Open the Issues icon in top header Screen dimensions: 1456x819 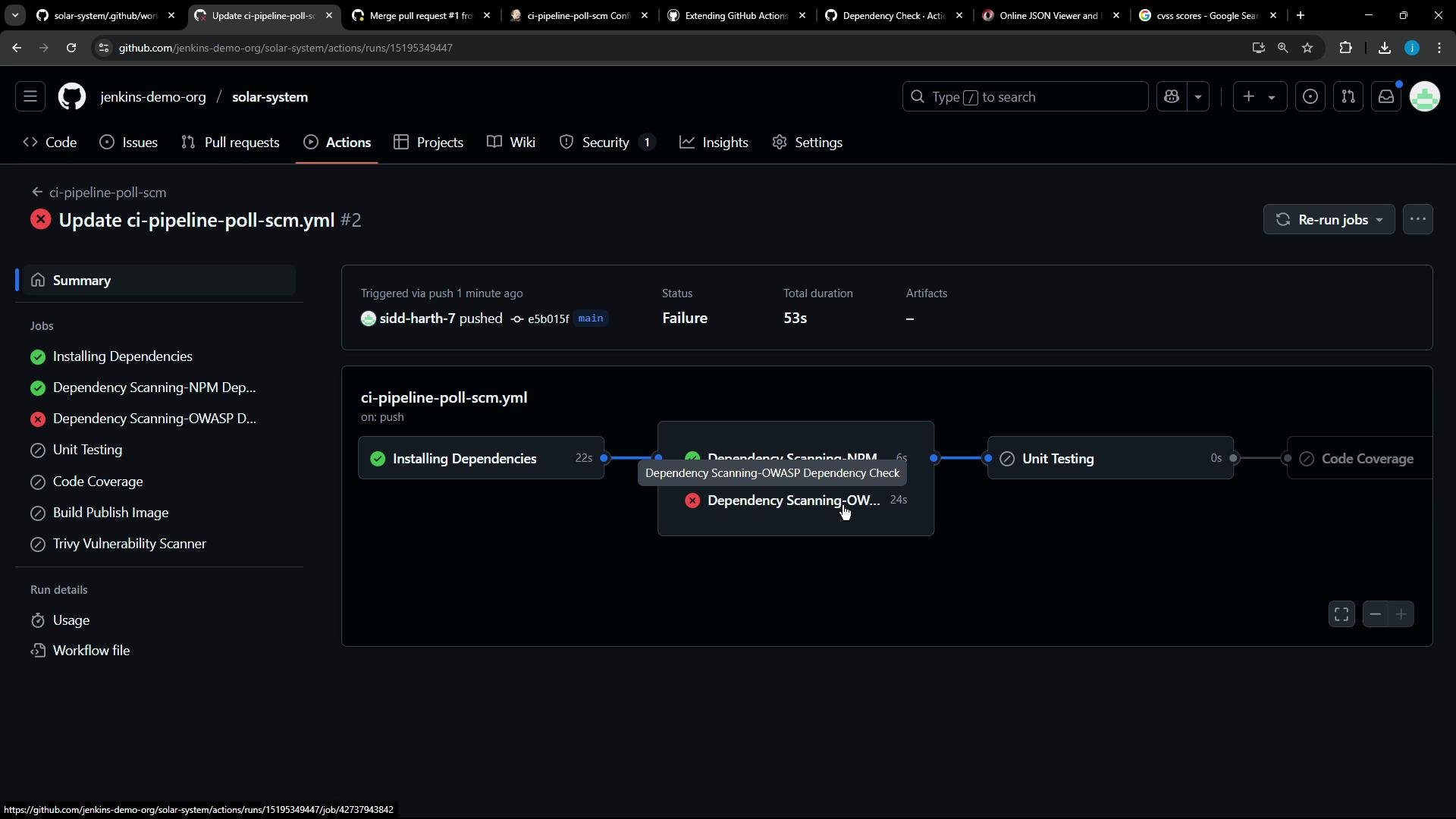coord(1310,97)
